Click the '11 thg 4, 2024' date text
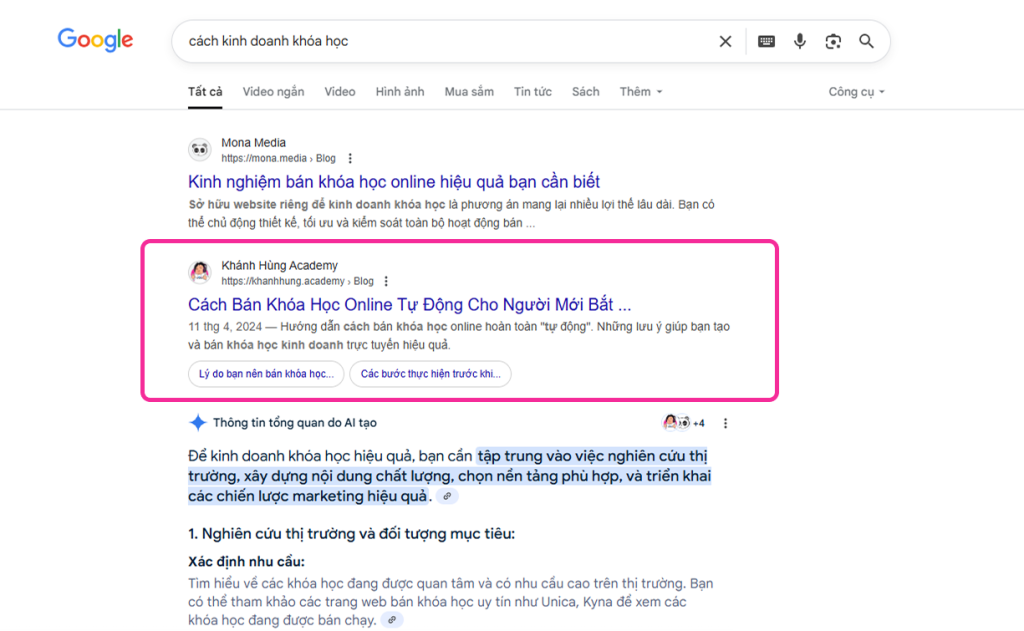 tap(225, 327)
